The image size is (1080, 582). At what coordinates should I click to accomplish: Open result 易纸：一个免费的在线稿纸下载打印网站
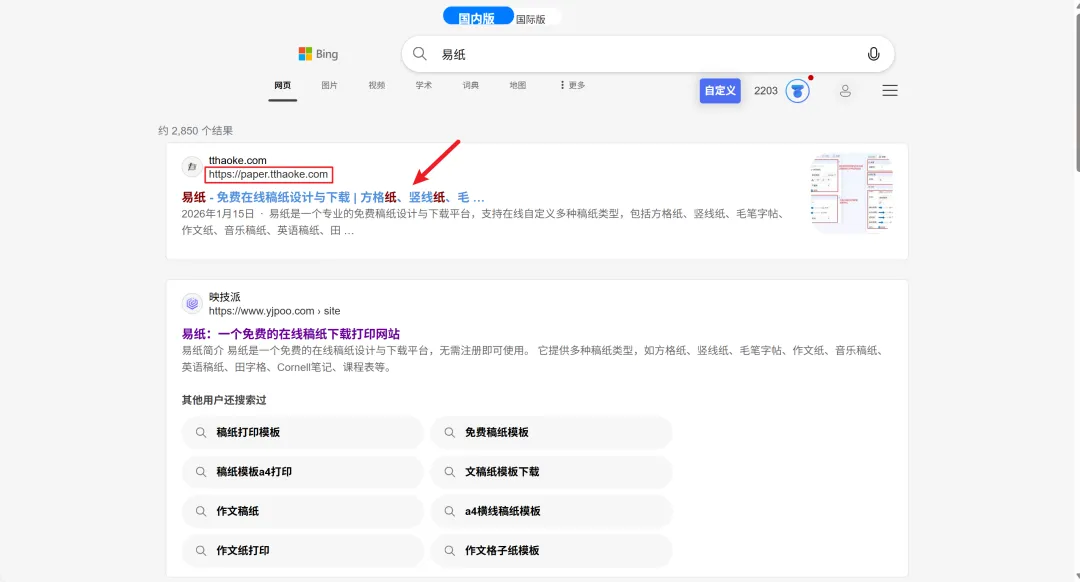tap(291, 334)
